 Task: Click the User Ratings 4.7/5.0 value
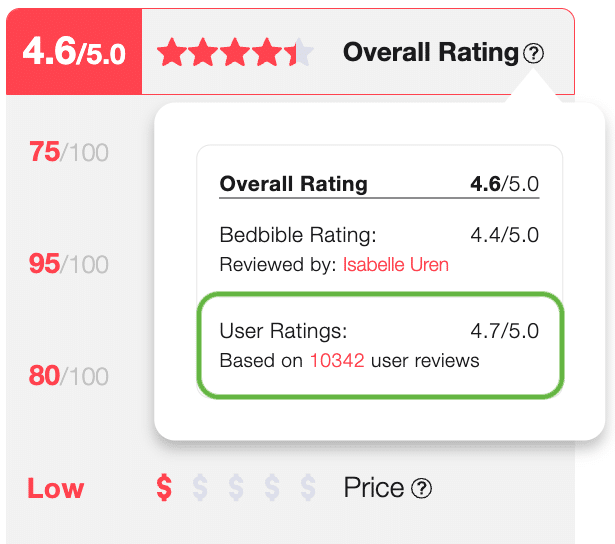click(504, 332)
